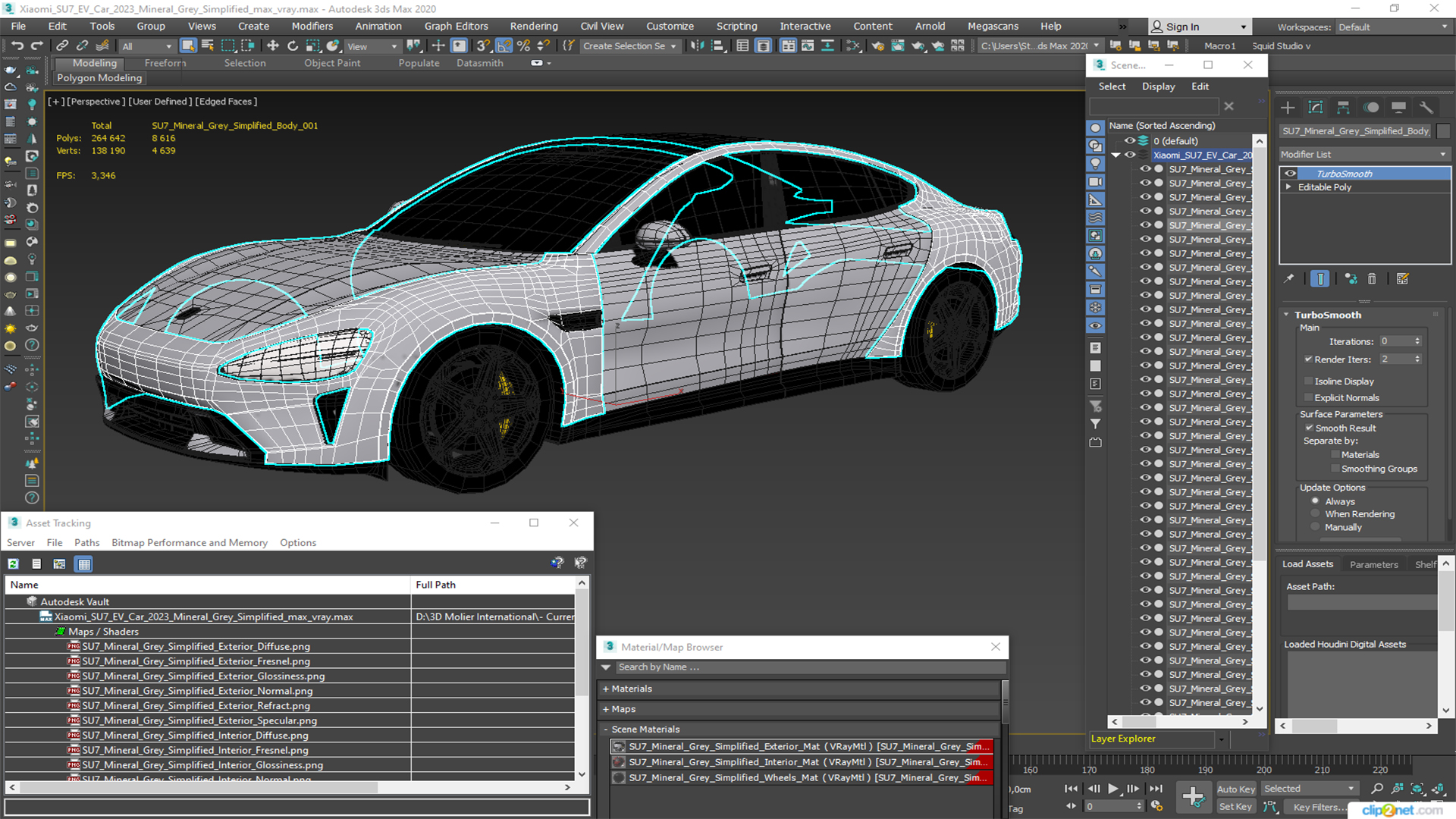The height and width of the screenshot is (819, 1456).
Task: Open the Rendering menu
Action: pyautogui.click(x=533, y=27)
